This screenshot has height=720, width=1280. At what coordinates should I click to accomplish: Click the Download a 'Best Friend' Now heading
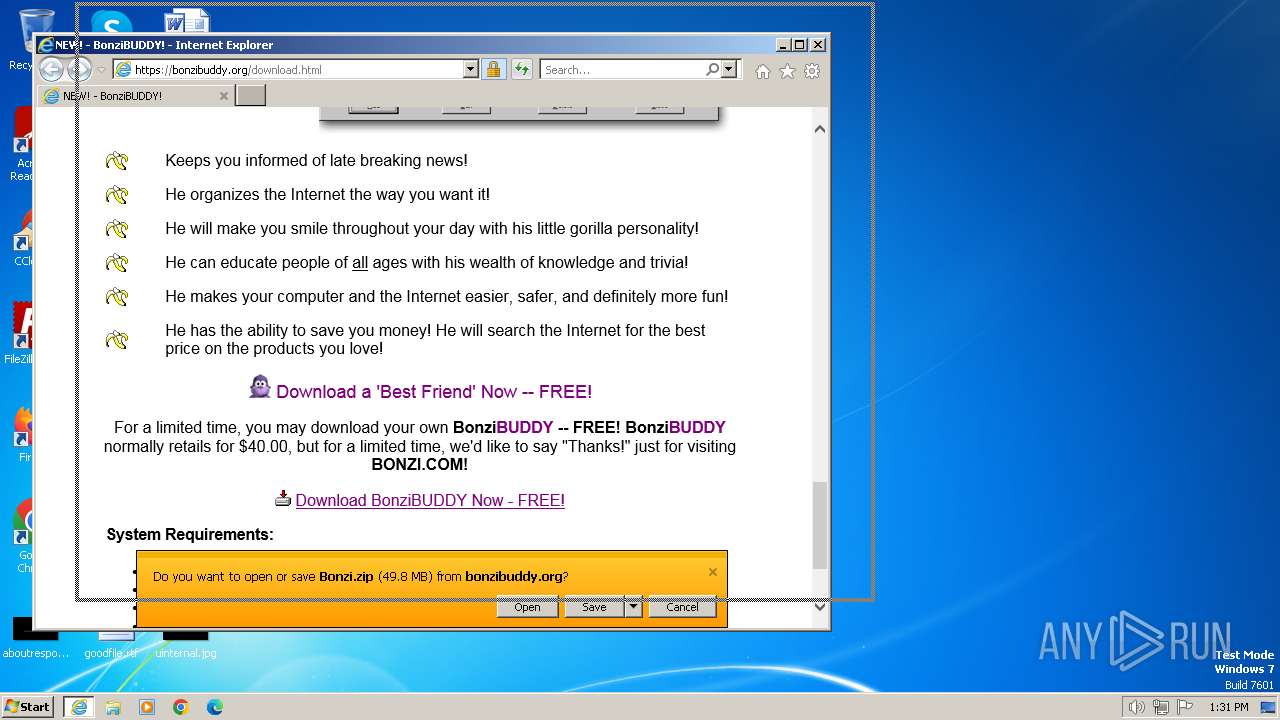point(434,392)
